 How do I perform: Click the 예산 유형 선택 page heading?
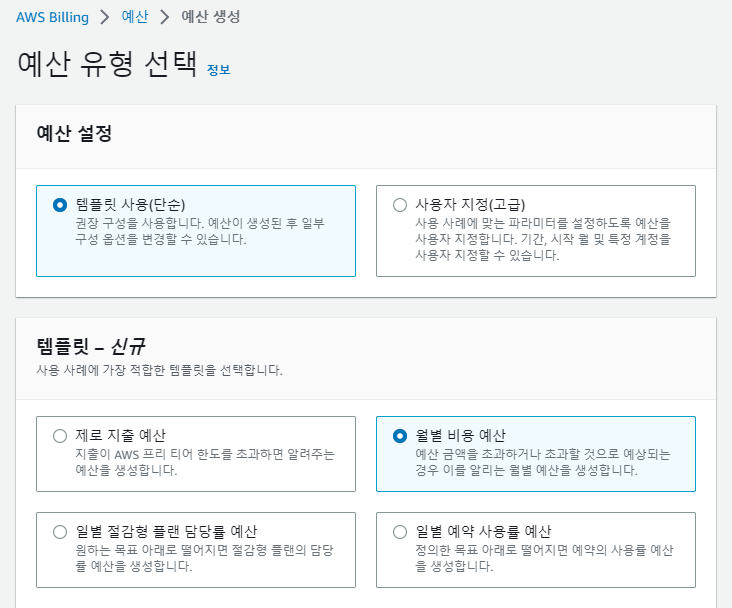tap(107, 64)
